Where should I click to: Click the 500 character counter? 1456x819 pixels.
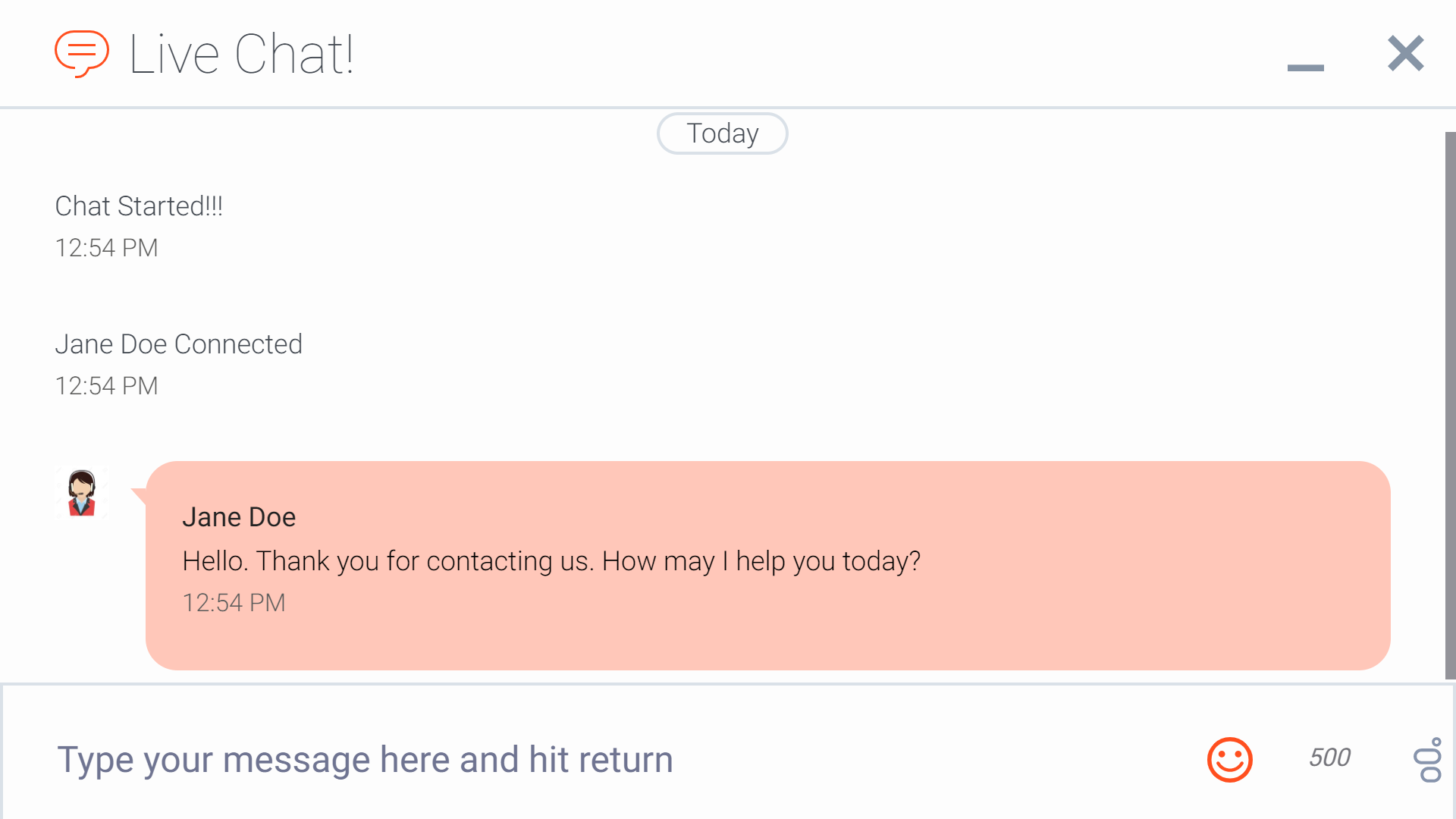(1329, 758)
